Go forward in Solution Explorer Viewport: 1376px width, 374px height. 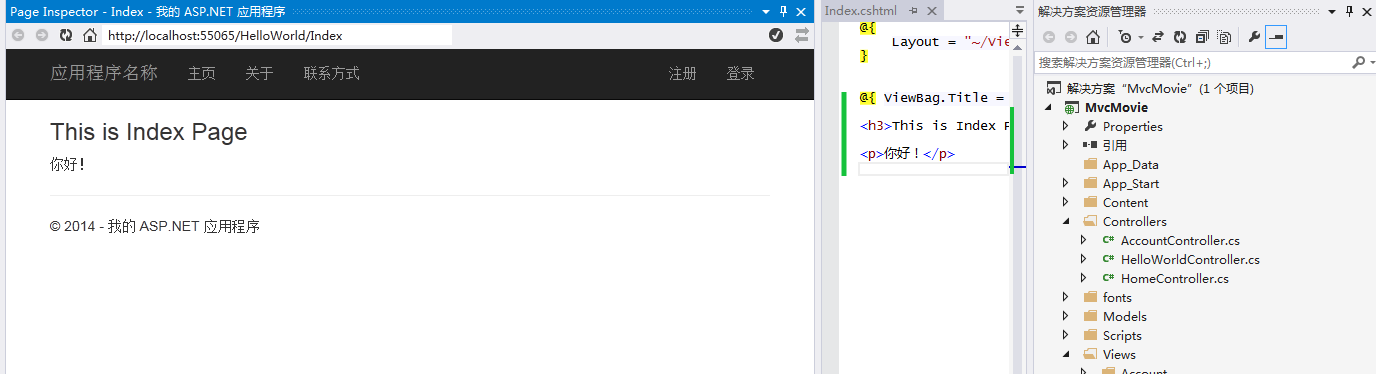(1071, 37)
